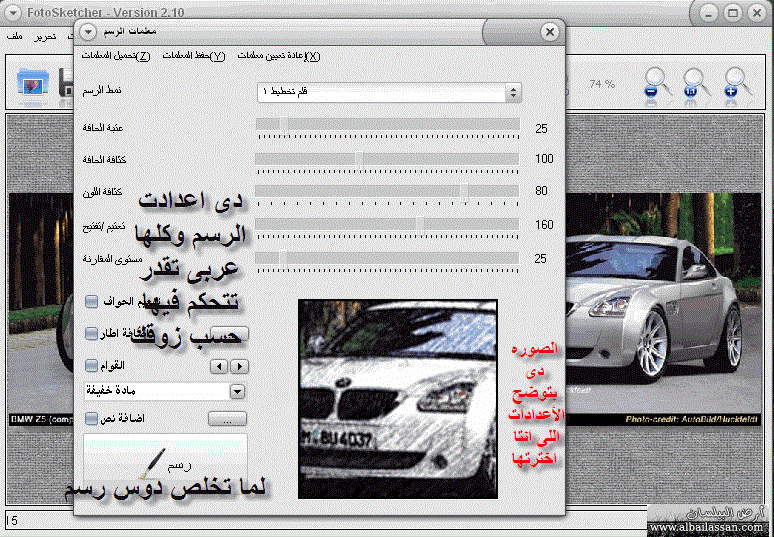Click the reset parameters menu (X)
The width and height of the screenshot is (774, 537).
[280, 56]
